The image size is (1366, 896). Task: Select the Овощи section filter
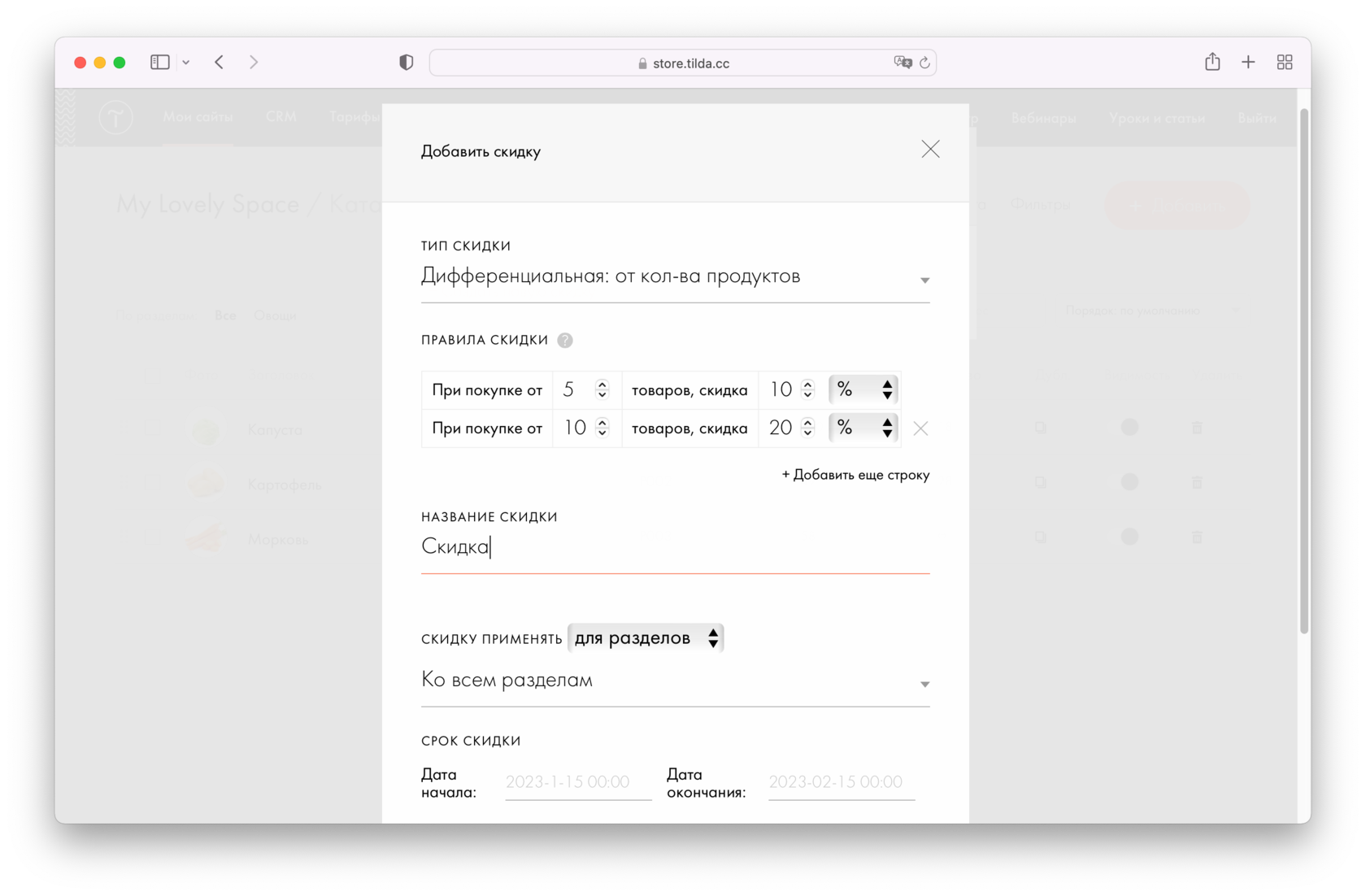pyautogui.click(x=275, y=315)
